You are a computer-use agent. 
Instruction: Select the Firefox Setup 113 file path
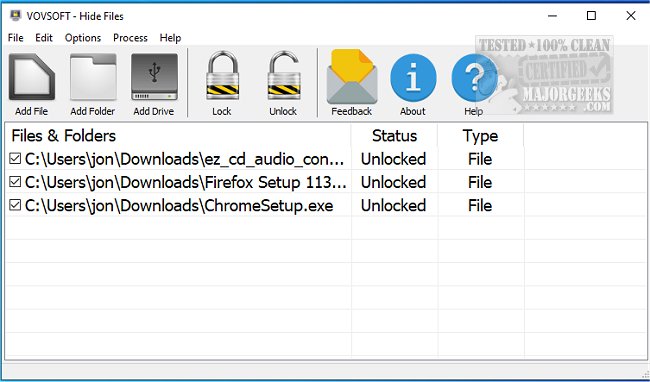(x=186, y=182)
